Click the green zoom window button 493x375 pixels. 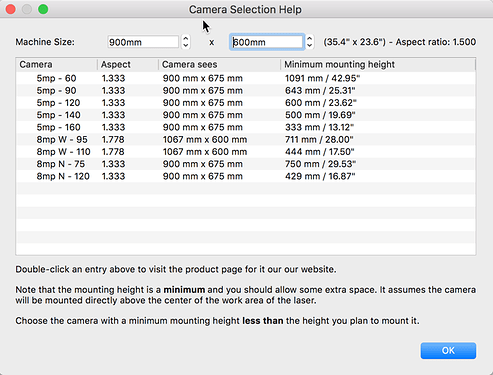pyautogui.click(x=43, y=9)
